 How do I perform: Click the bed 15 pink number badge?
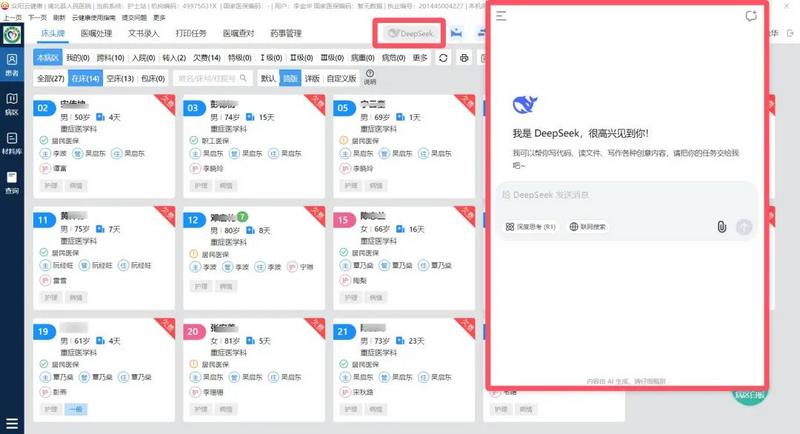point(343,220)
